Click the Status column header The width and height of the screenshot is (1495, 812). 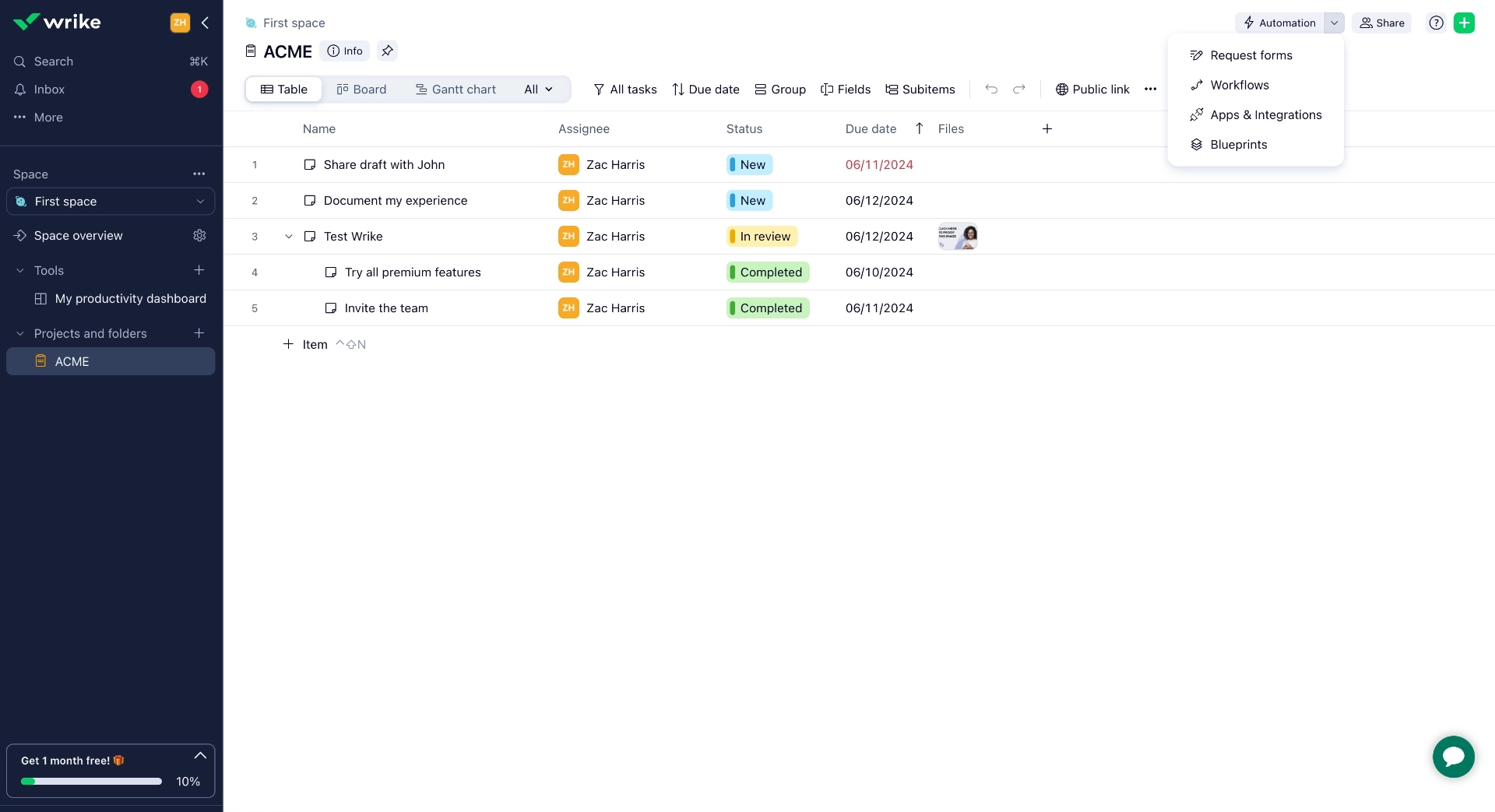pos(744,129)
